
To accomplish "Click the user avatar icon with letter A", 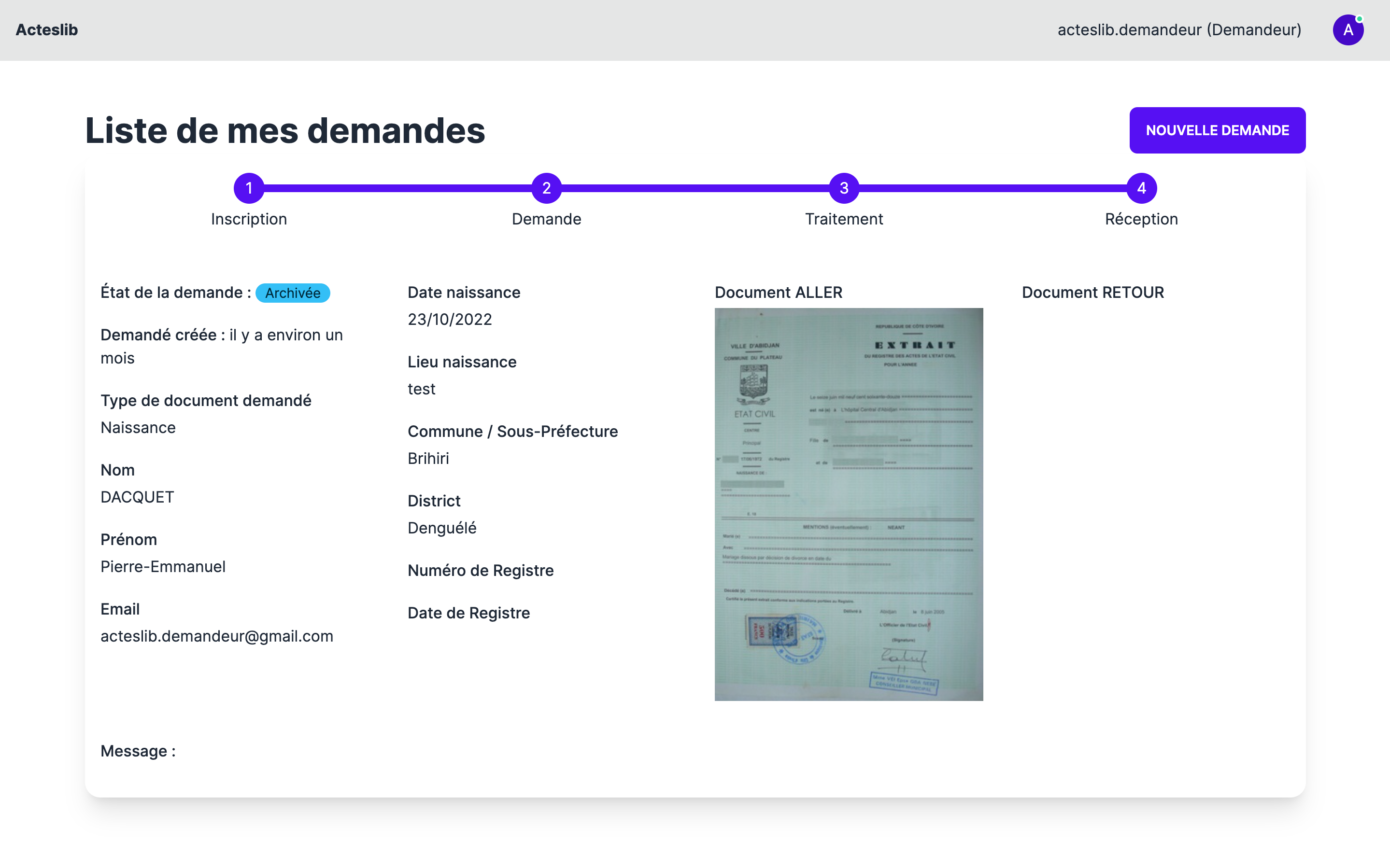I will pyautogui.click(x=1347, y=30).
